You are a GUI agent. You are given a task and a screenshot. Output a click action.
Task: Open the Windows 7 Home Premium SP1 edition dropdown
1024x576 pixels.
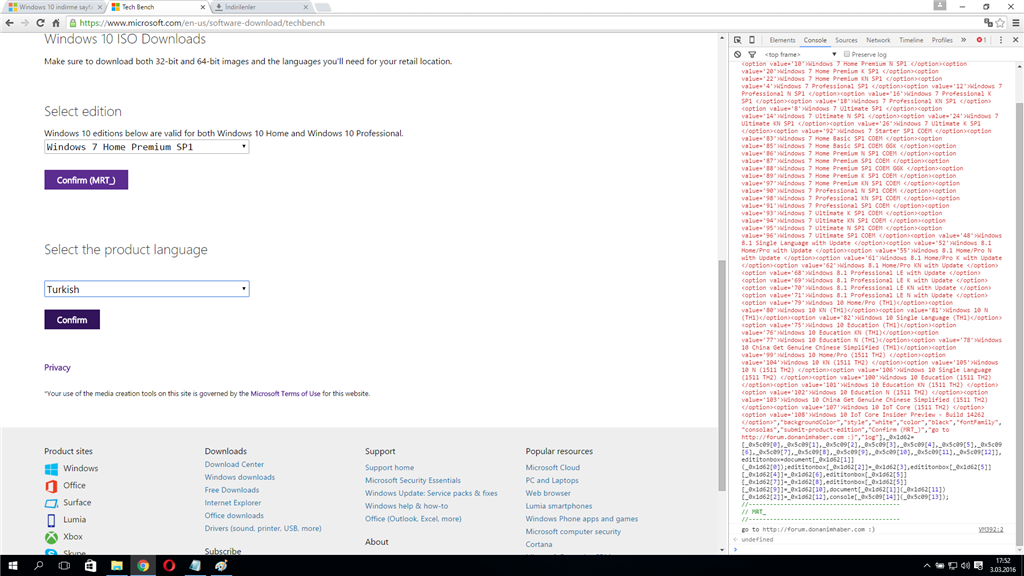pos(146,147)
